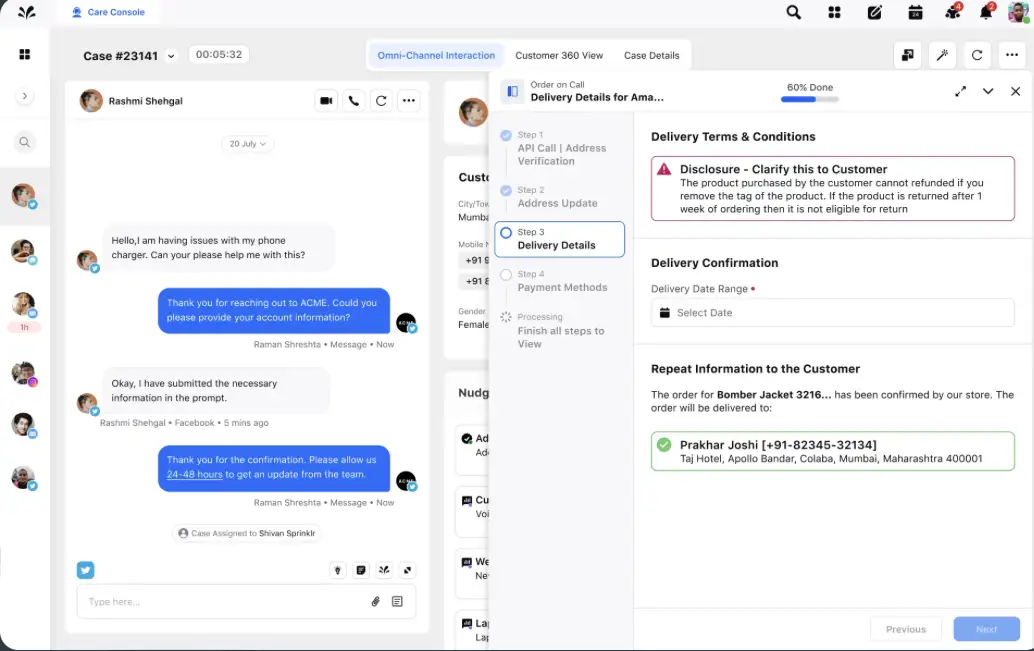Click the Bomber Jacket 3216... product name

pyautogui.click(x=774, y=394)
